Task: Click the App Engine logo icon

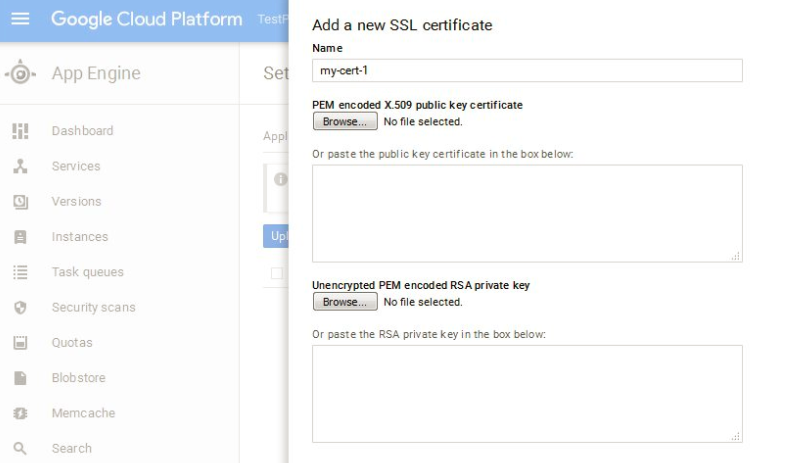Action: click(20, 74)
